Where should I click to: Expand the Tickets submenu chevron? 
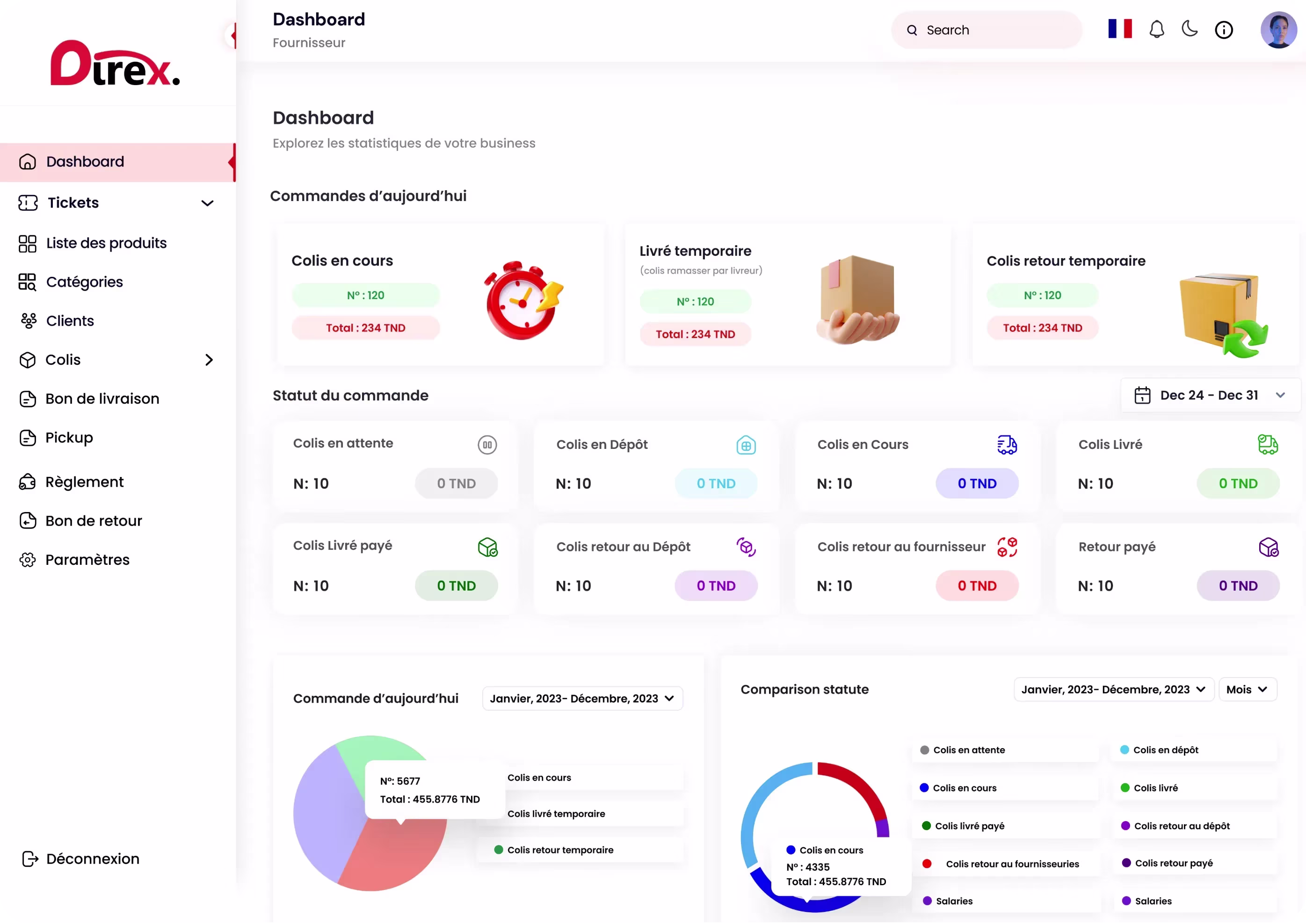208,203
